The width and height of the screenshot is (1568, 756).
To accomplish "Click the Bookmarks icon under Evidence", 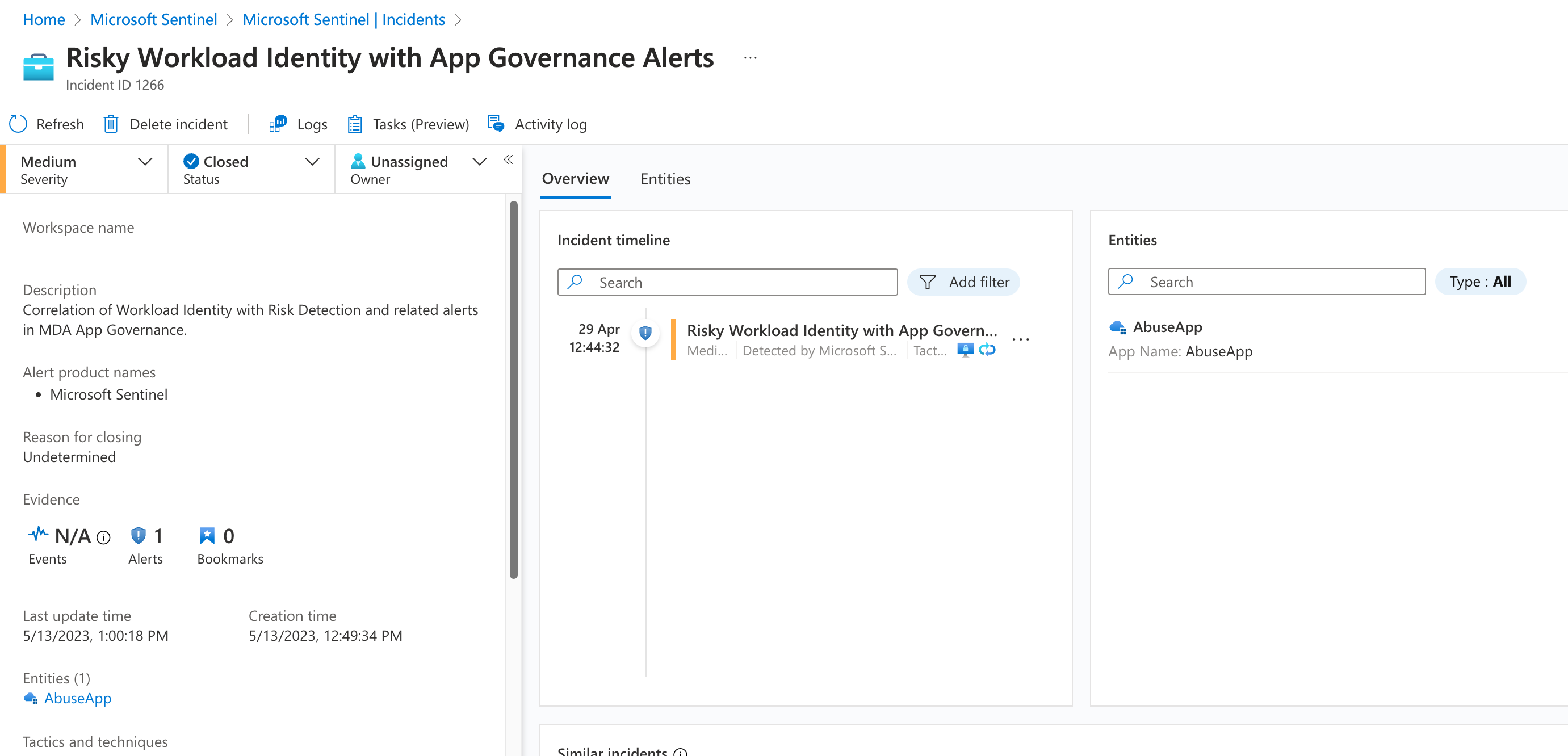I will [x=207, y=536].
